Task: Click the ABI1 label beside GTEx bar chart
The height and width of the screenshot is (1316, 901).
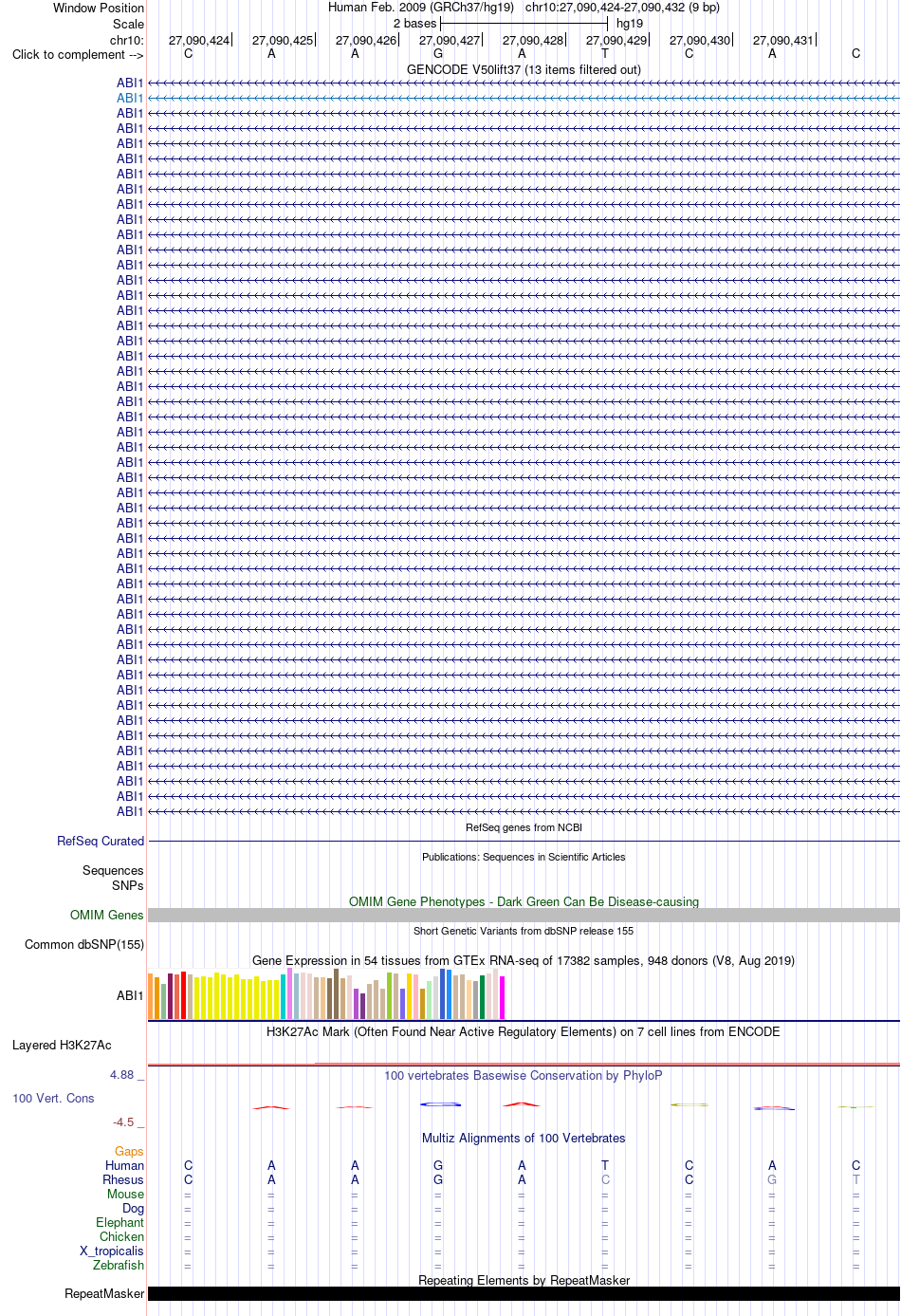Action: (130, 995)
